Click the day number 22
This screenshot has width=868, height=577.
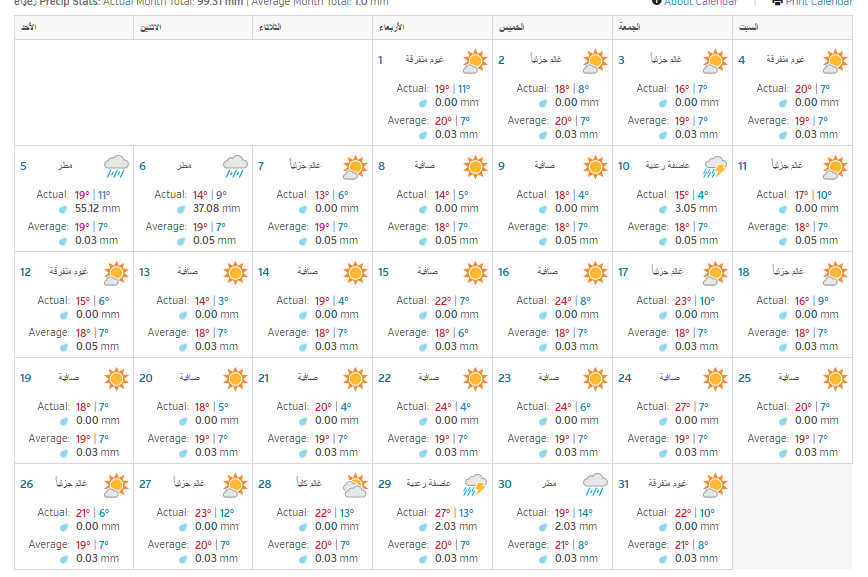pyautogui.click(x=384, y=378)
